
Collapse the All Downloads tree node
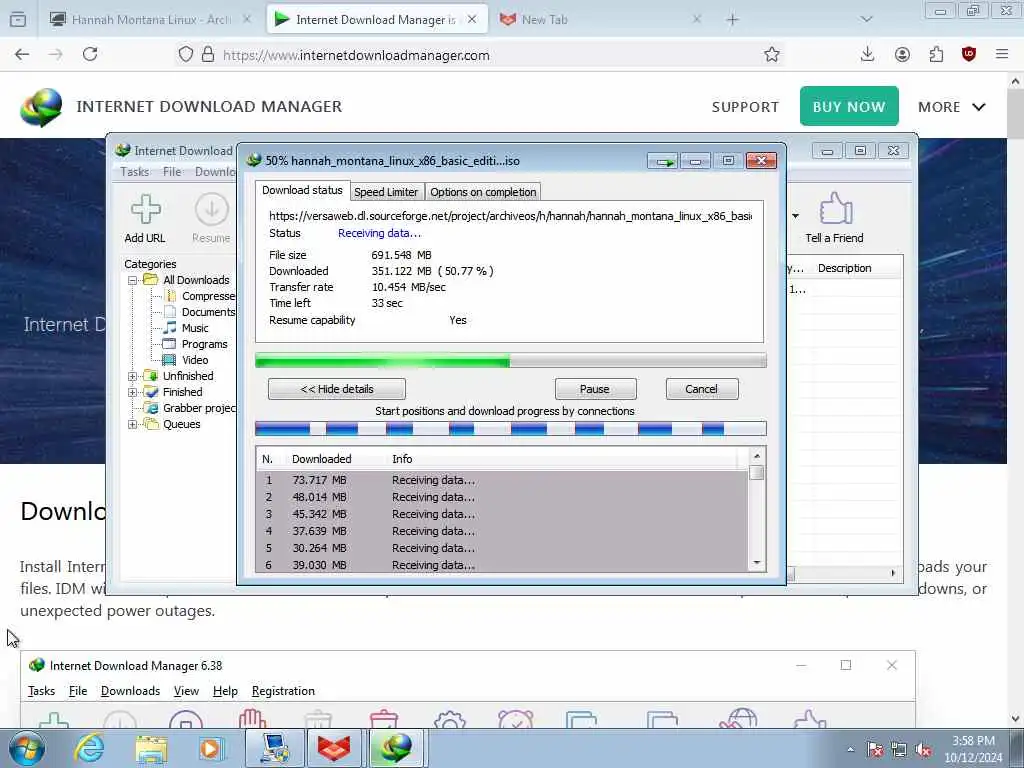pyautogui.click(x=133, y=280)
